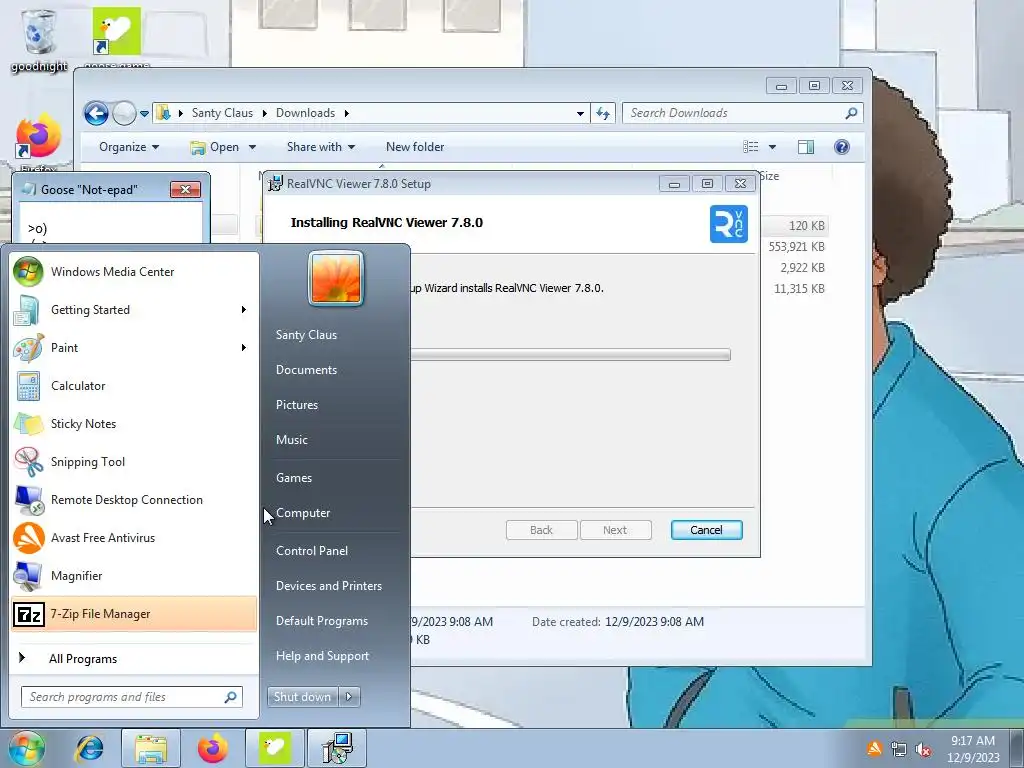1024x768 pixels.
Task: Click the RealVNC logo in the installer
Action: 729,224
